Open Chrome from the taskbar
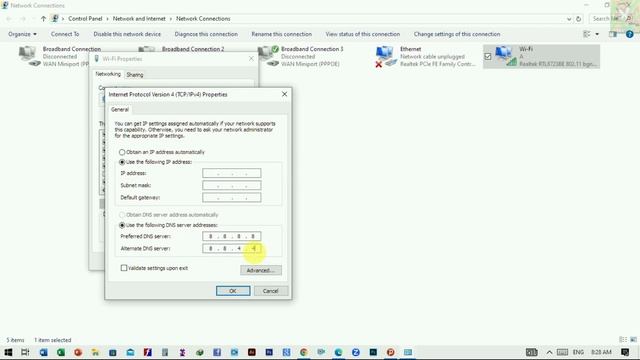640x360 pixels. 304,352
